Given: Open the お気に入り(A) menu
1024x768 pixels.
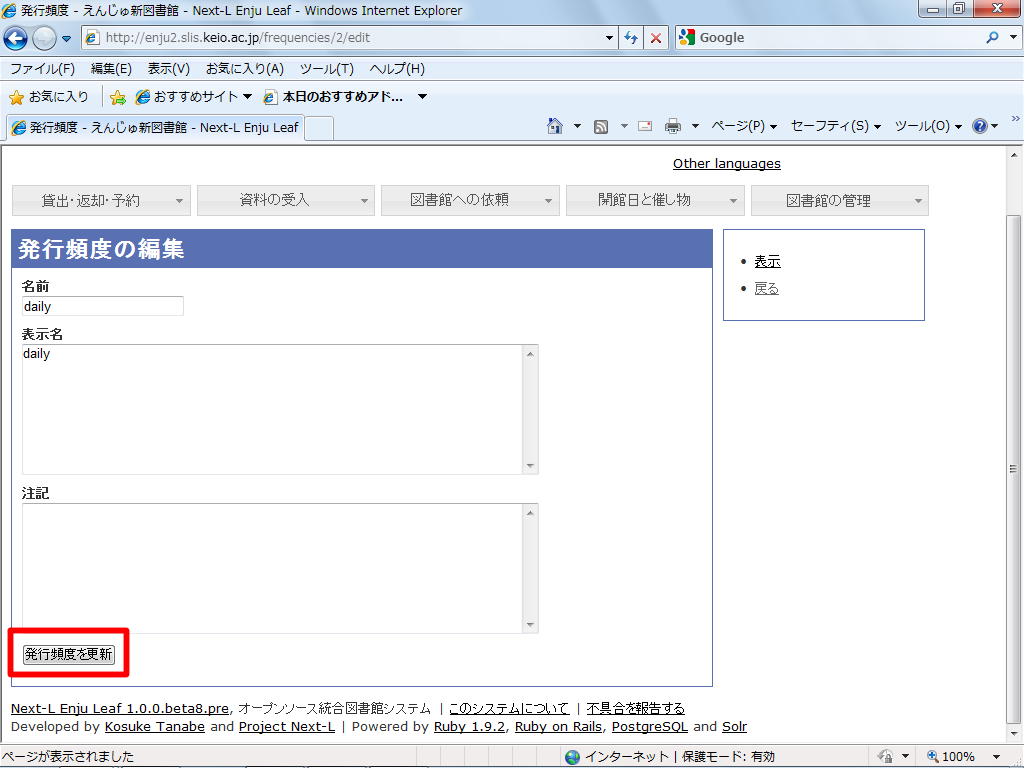Looking at the screenshot, I should tap(245, 69).
